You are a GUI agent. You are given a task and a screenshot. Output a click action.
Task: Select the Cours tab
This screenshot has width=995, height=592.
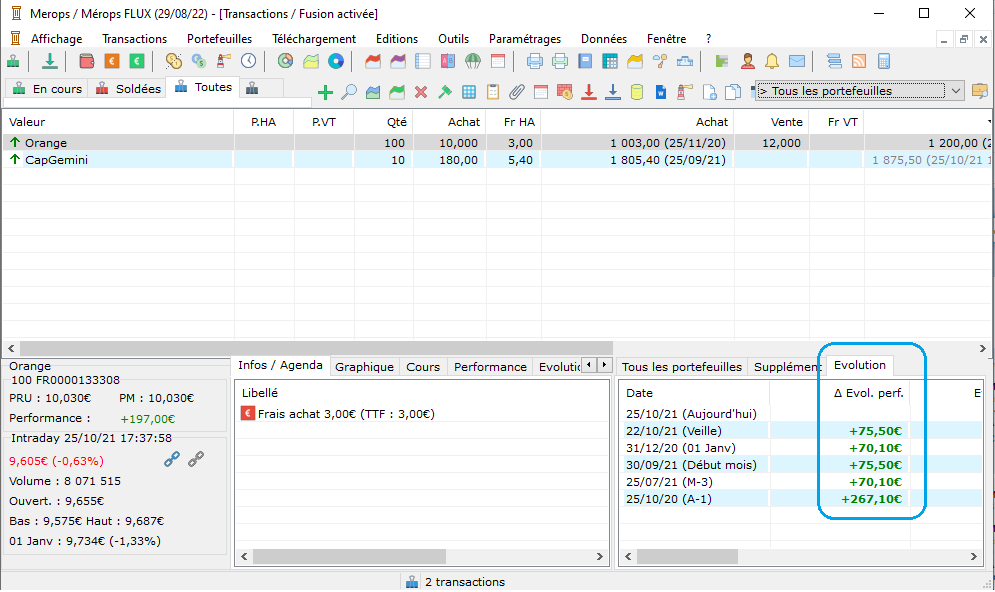[x=423, y=367]
